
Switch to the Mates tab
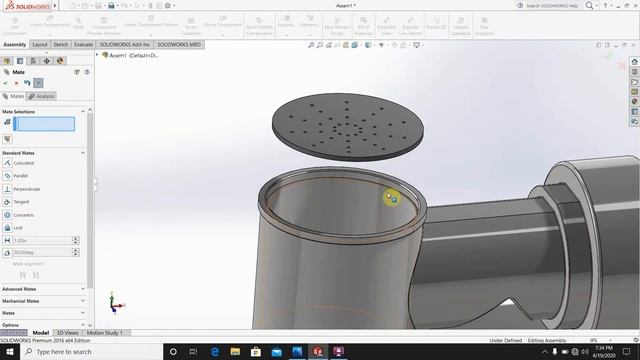tap(13, 96)
